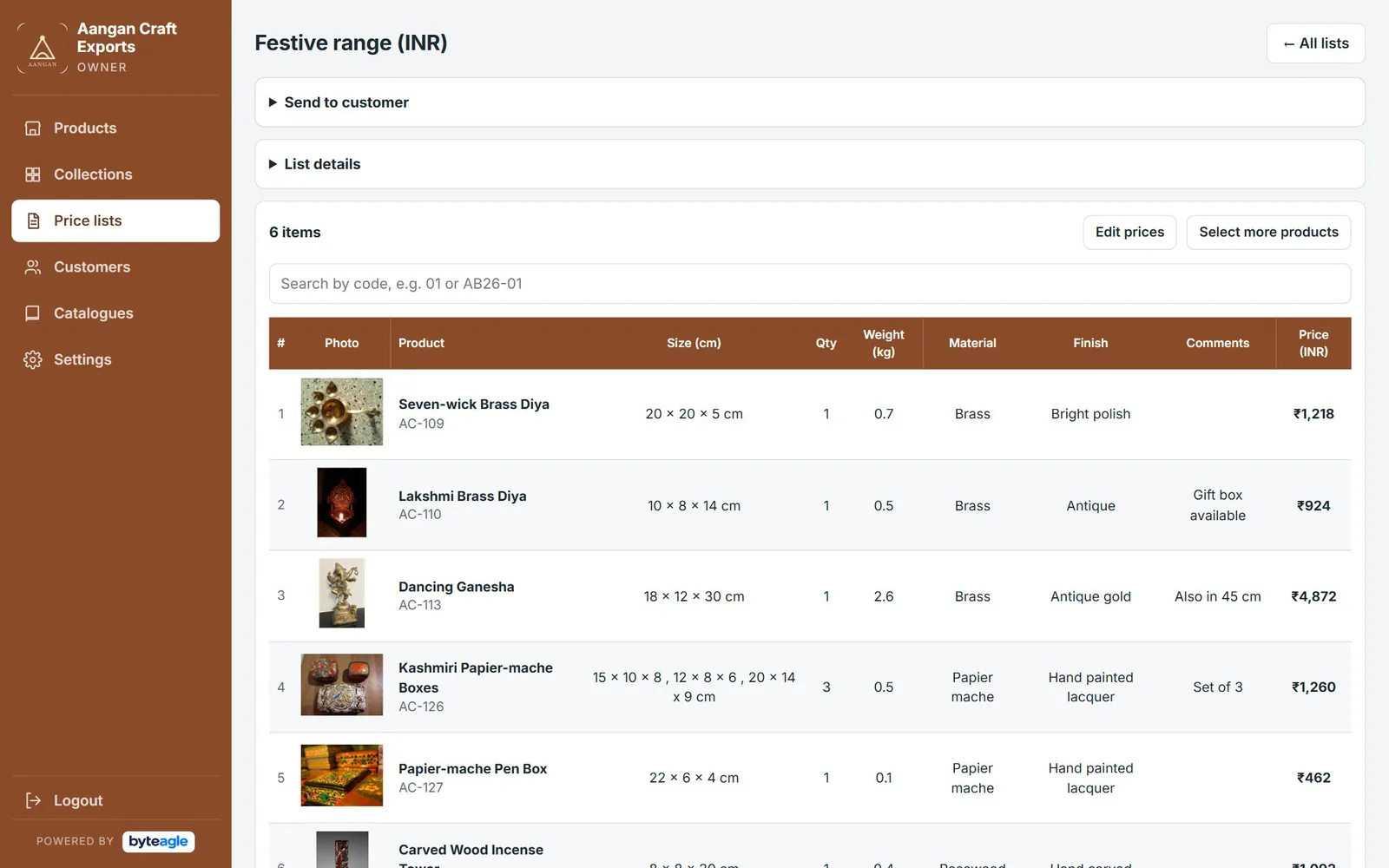
Task: Click the Collections grid icon
Action: coord(33,174)
